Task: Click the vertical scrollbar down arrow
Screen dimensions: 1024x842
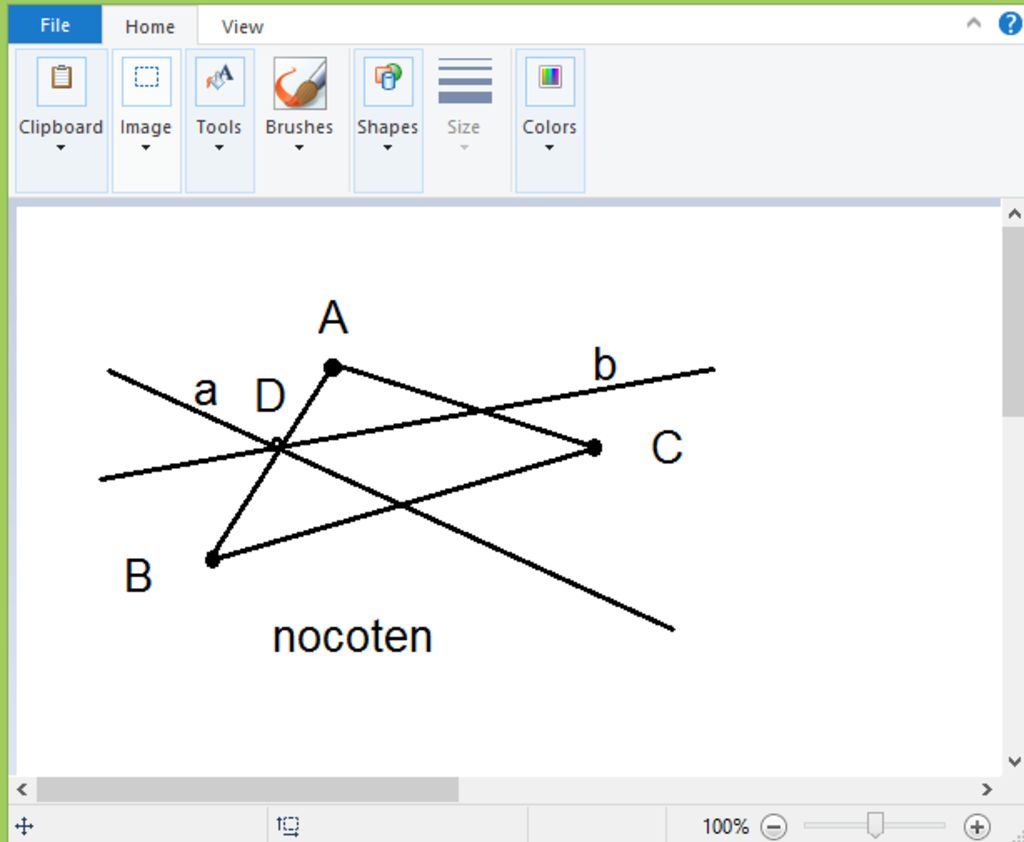Action: 1014,761
